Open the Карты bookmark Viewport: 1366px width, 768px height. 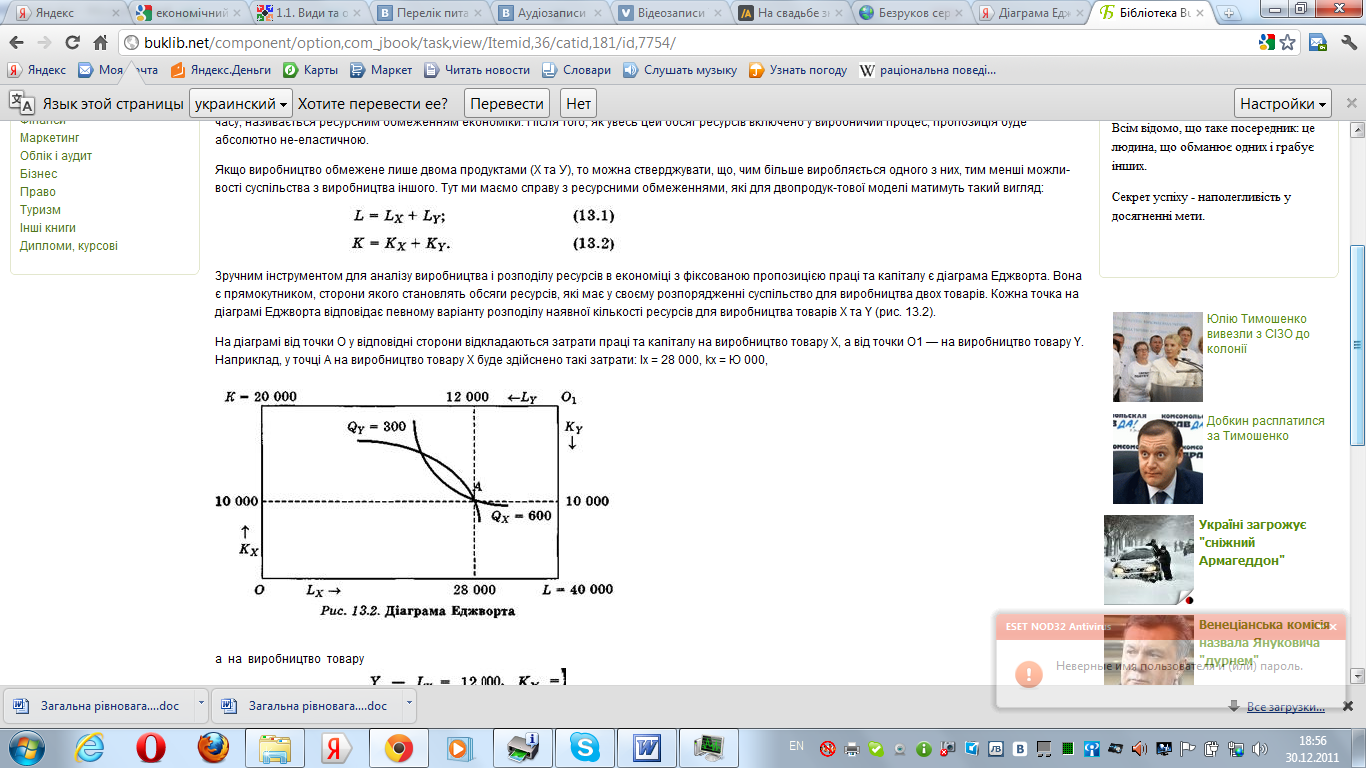tap(310, 70)
